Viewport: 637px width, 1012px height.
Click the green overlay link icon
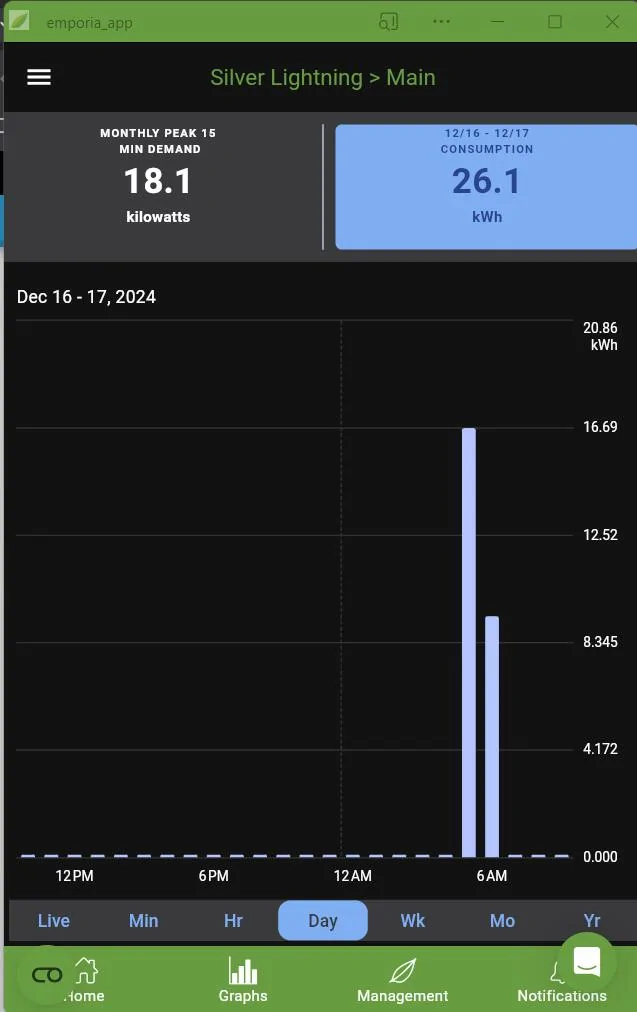[x=47, y=975]
